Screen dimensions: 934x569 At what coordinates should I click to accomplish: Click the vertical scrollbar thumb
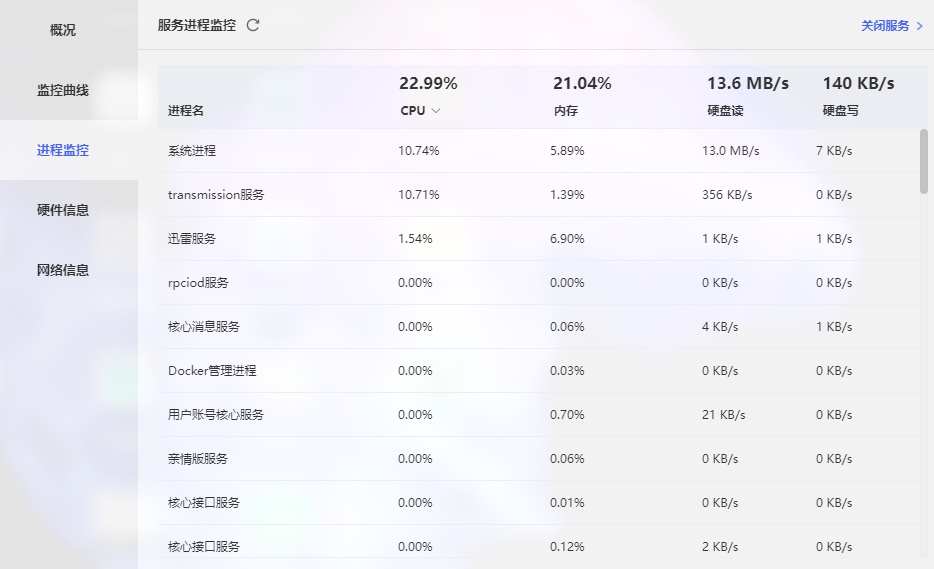point(923,160)
